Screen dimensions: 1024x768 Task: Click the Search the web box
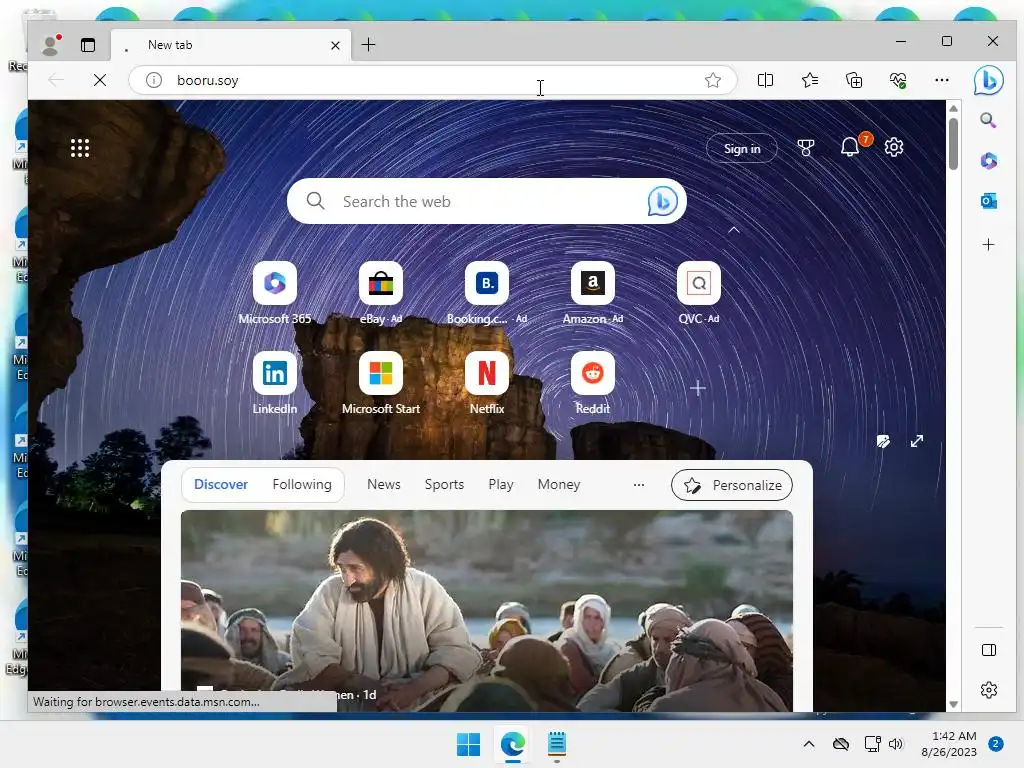pos(487,201)
